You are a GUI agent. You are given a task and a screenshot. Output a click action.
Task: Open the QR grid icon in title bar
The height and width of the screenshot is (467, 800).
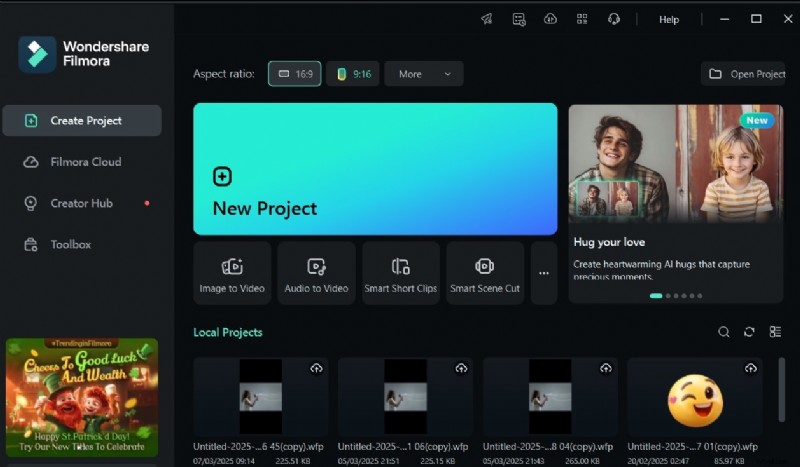coord(582,19)
